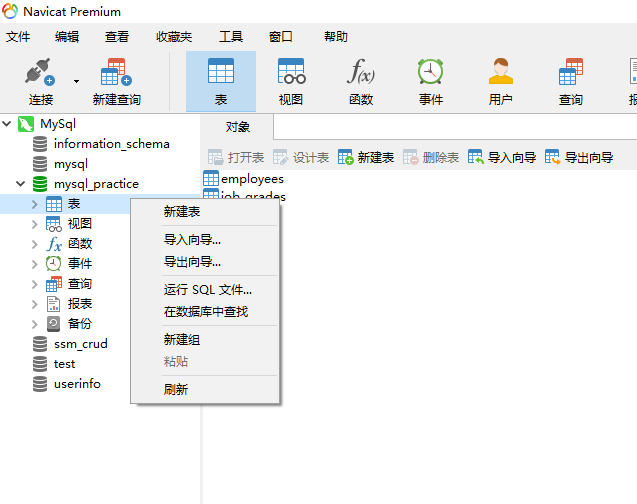Click the 删除表 button in object toolbar

point(431,157)
